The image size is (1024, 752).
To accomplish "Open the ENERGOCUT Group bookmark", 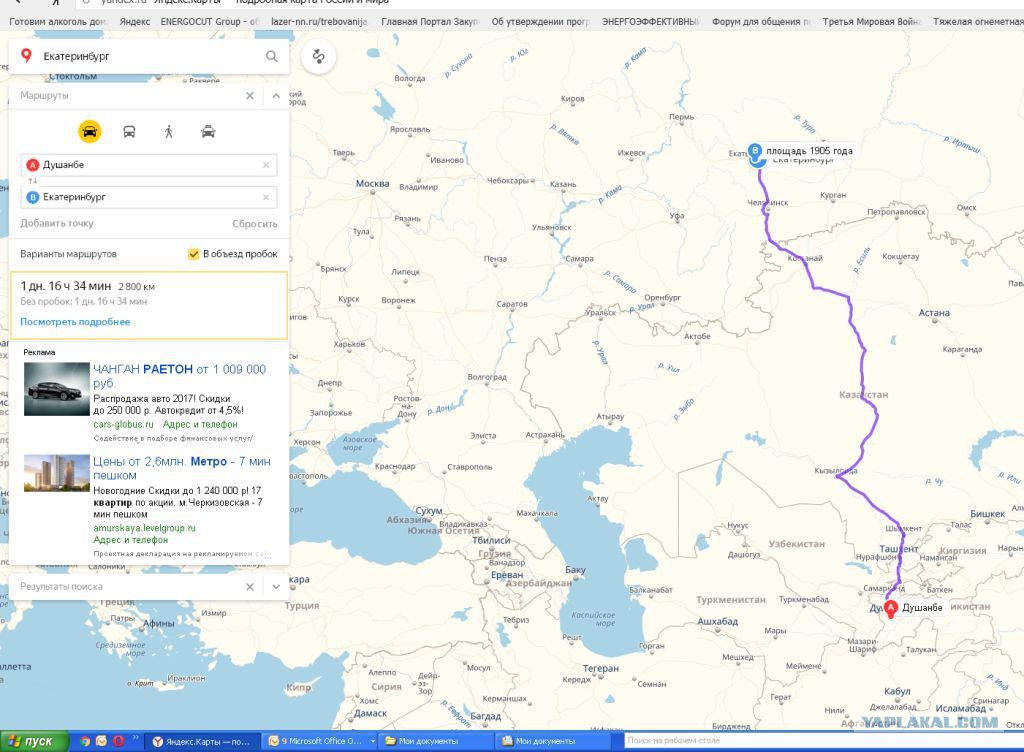I will 210,22.
